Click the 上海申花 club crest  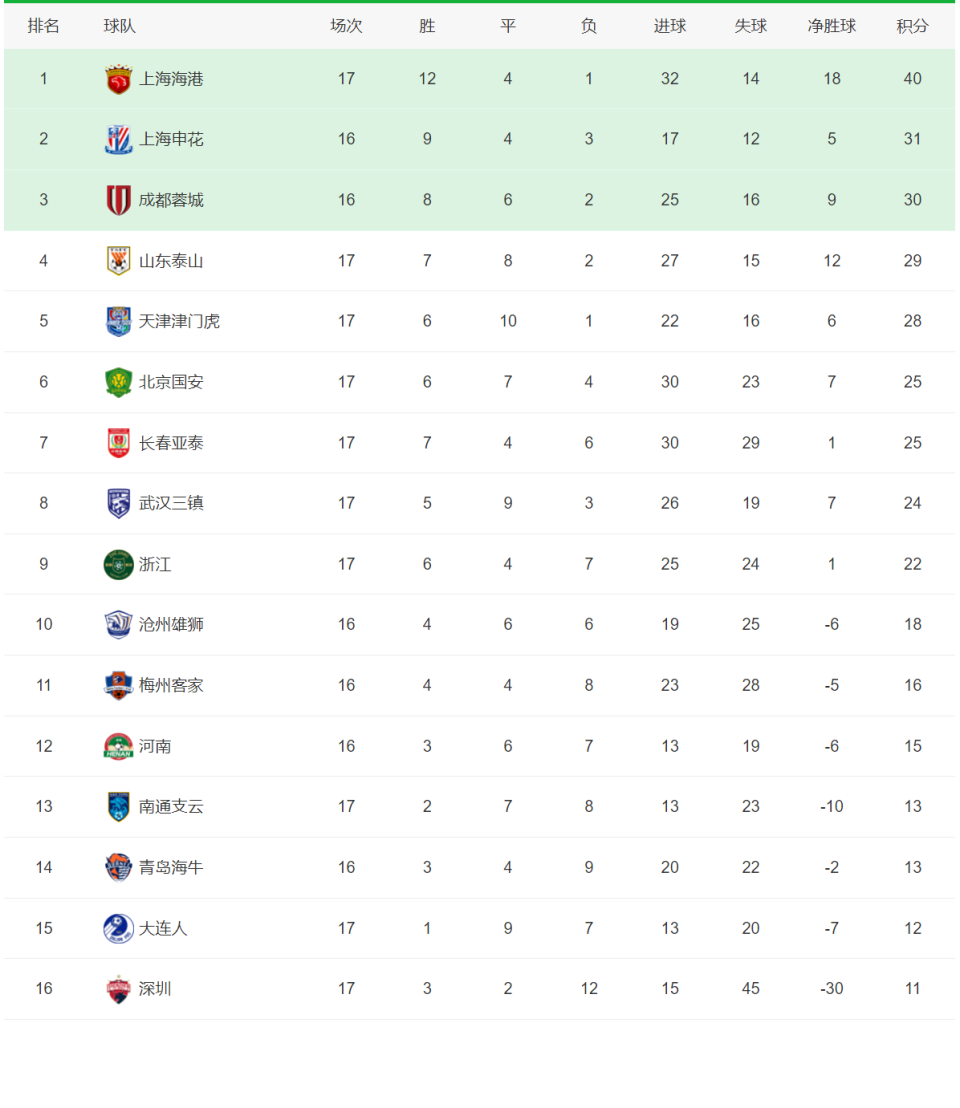pos(119,139)
